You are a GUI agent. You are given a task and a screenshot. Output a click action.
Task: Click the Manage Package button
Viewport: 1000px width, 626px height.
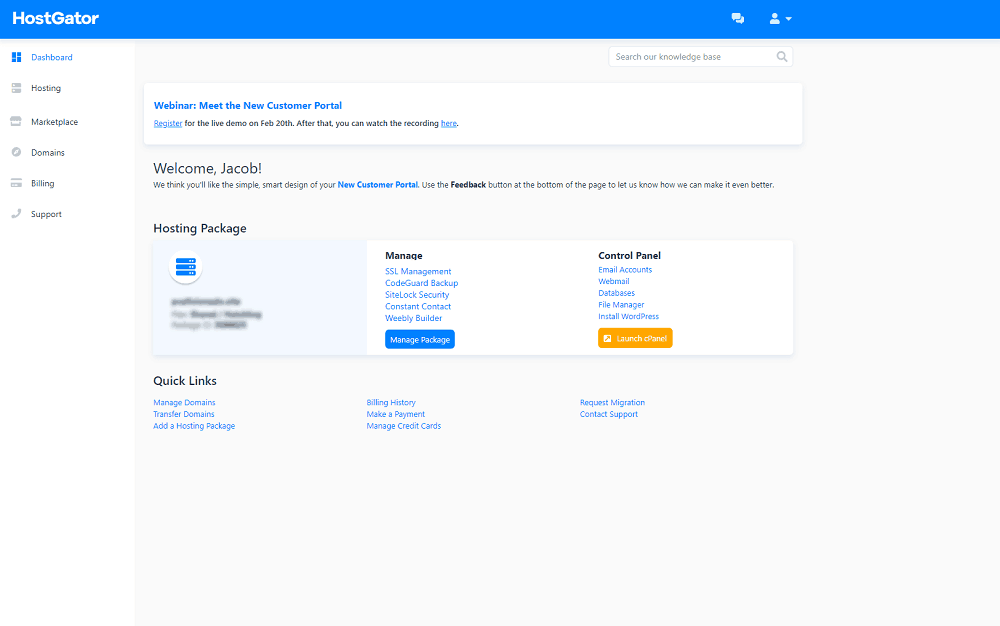pyautogui.click(x=420, y=339)
